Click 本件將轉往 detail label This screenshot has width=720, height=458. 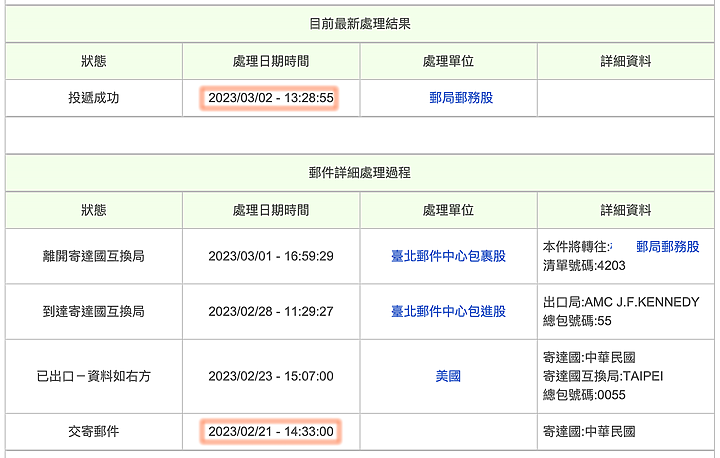577,247
